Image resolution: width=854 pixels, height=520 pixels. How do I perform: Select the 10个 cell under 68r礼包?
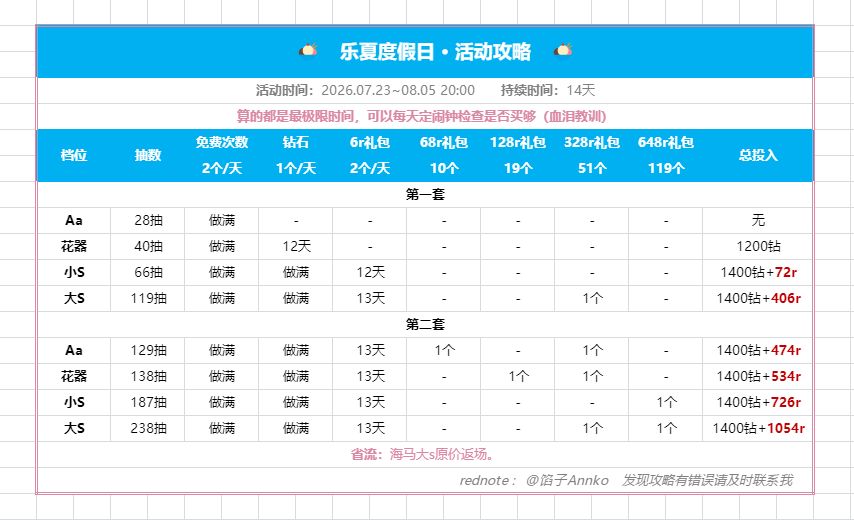tap(444, 168)
